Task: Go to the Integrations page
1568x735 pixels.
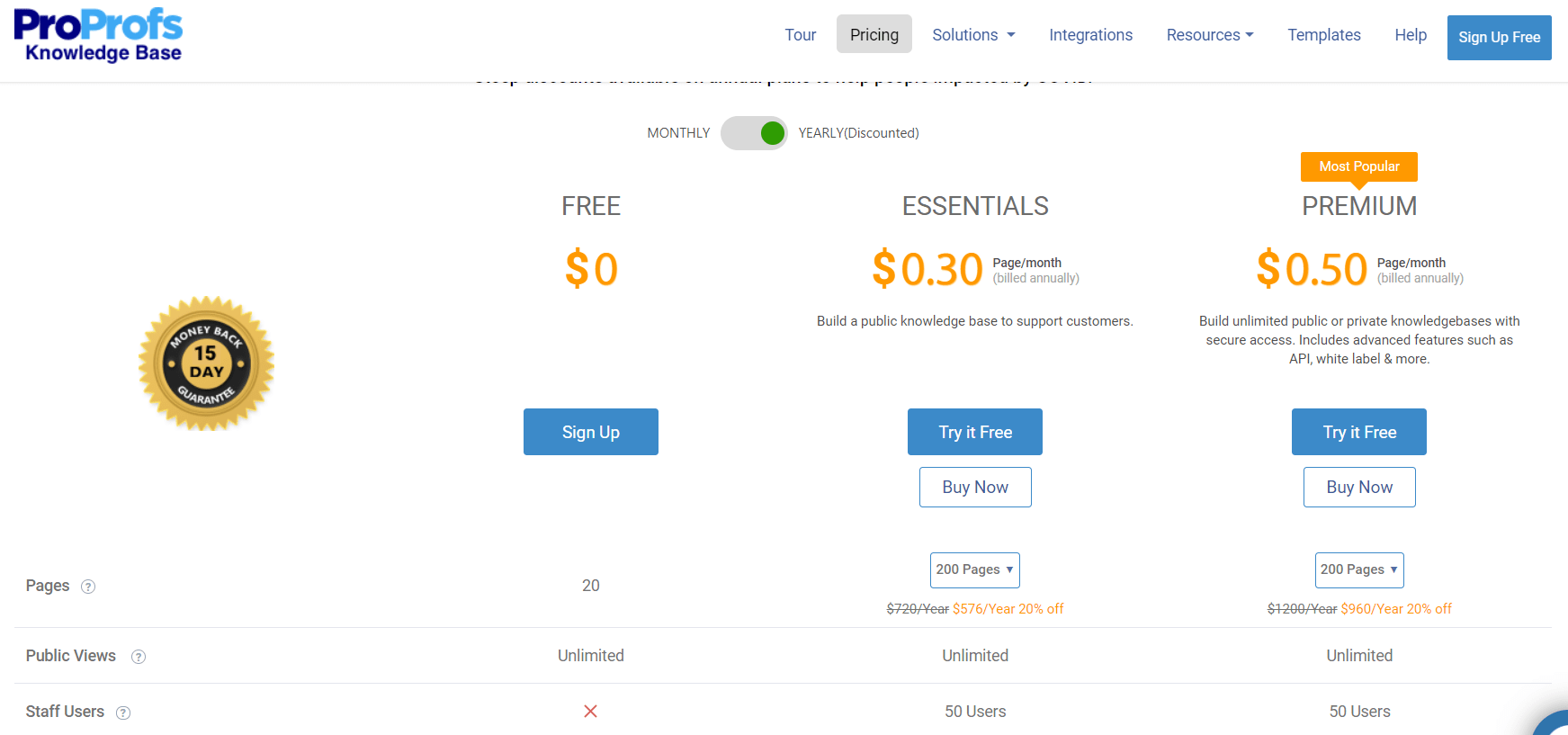Action: pos(1090,34)
